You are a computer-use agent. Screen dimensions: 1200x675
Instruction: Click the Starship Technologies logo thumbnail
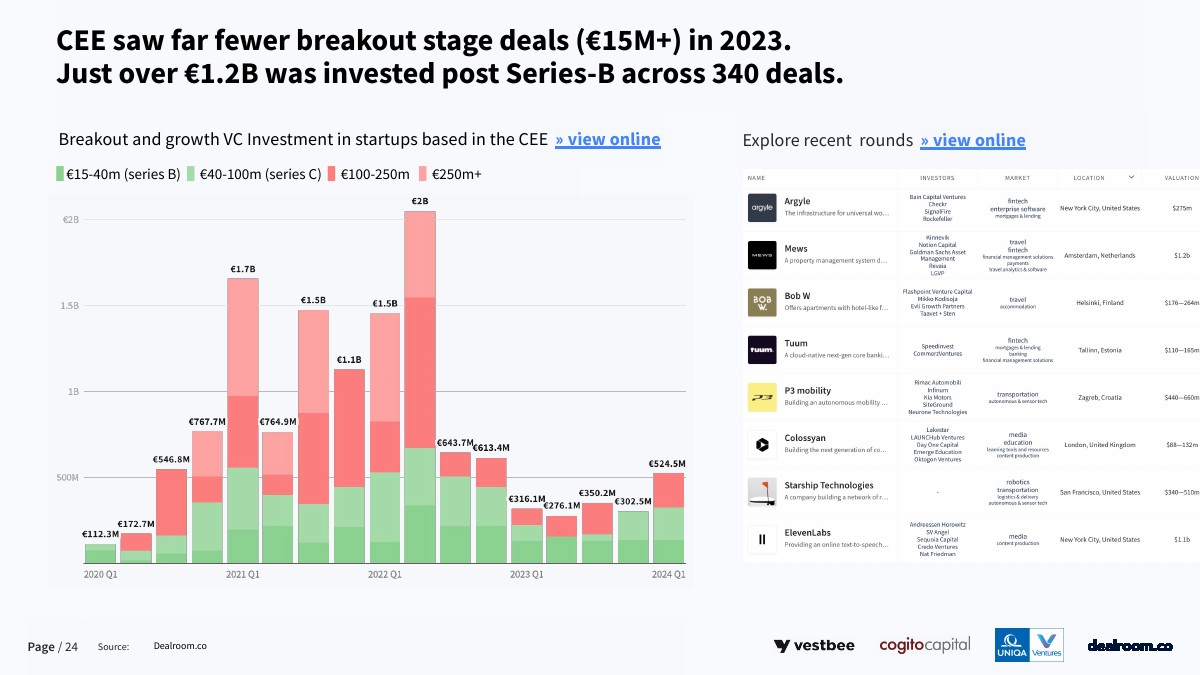pos(762,492)
